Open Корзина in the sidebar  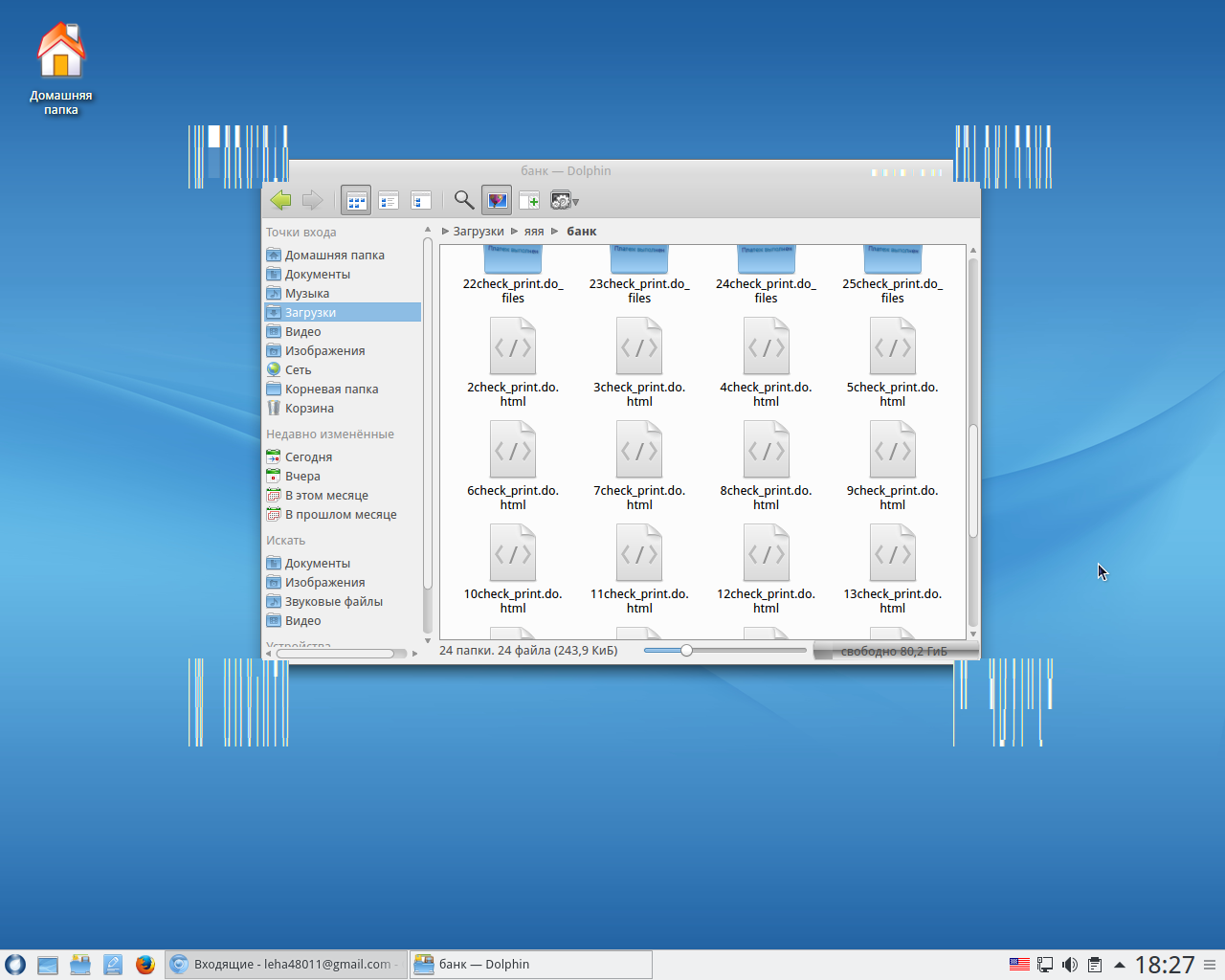tap(309, 409)
